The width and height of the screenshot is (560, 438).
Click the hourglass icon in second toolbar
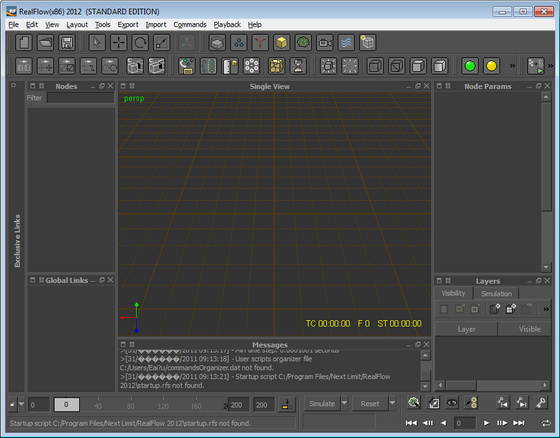pos(298,66)
